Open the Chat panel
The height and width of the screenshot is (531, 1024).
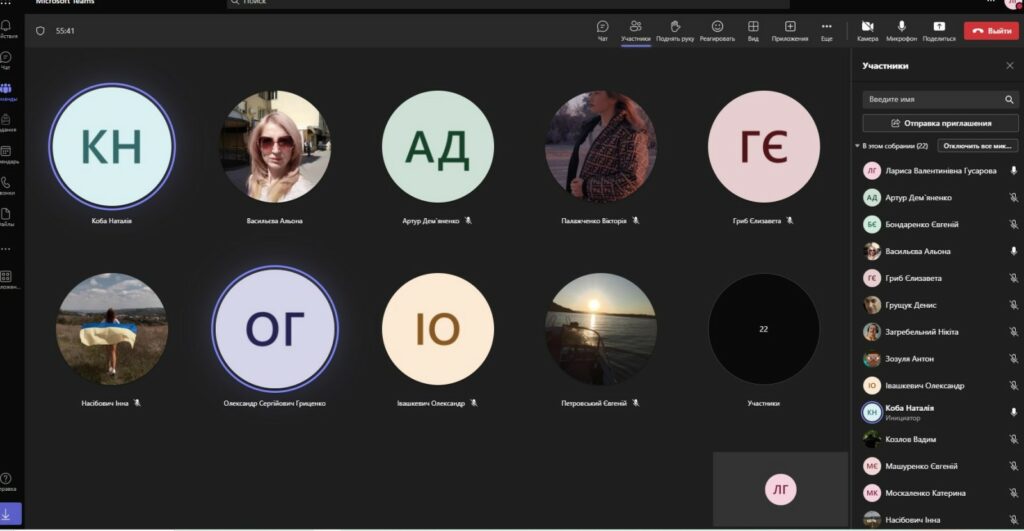[x=602, y=30]
